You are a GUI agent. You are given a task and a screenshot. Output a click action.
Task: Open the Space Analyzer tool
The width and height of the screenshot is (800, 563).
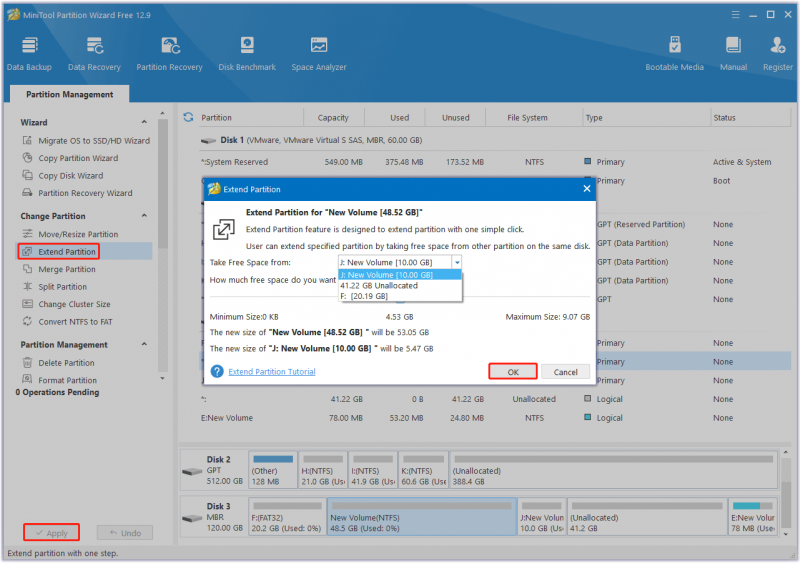click(319, 54)
